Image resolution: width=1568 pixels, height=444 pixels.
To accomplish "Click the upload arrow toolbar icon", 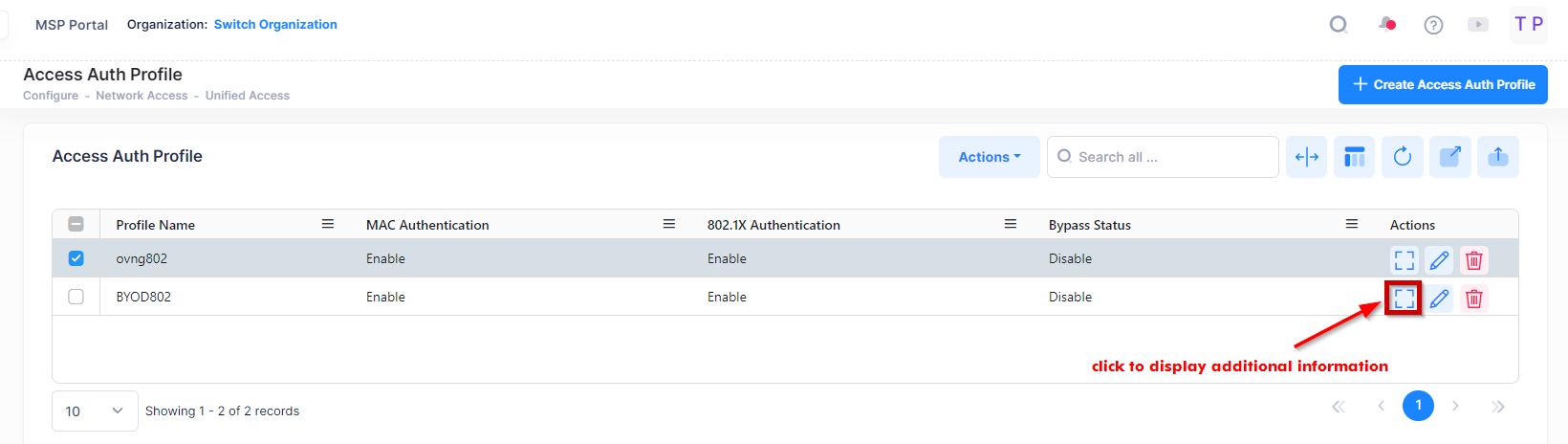I will [1497, 157].
